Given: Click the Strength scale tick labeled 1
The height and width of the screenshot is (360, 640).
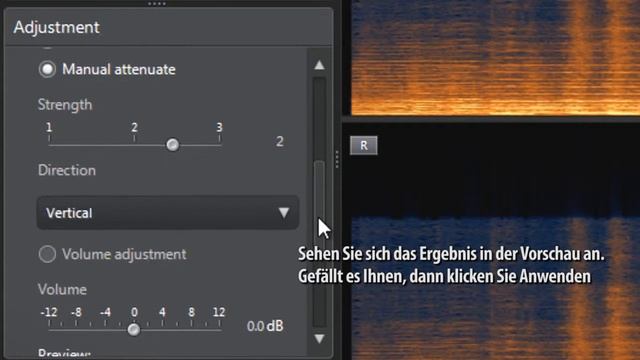Looking at the screenshot, I should 49,127.
